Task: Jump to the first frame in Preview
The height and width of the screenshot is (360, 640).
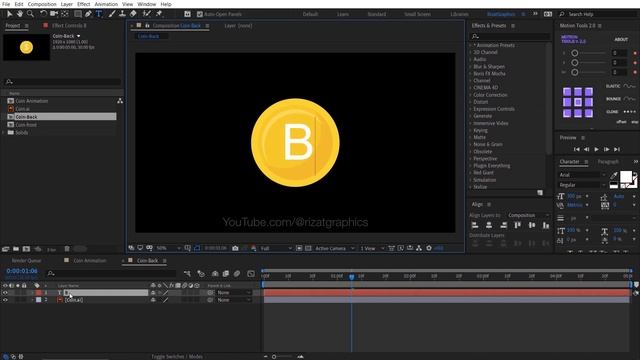Action: point(576,149)
